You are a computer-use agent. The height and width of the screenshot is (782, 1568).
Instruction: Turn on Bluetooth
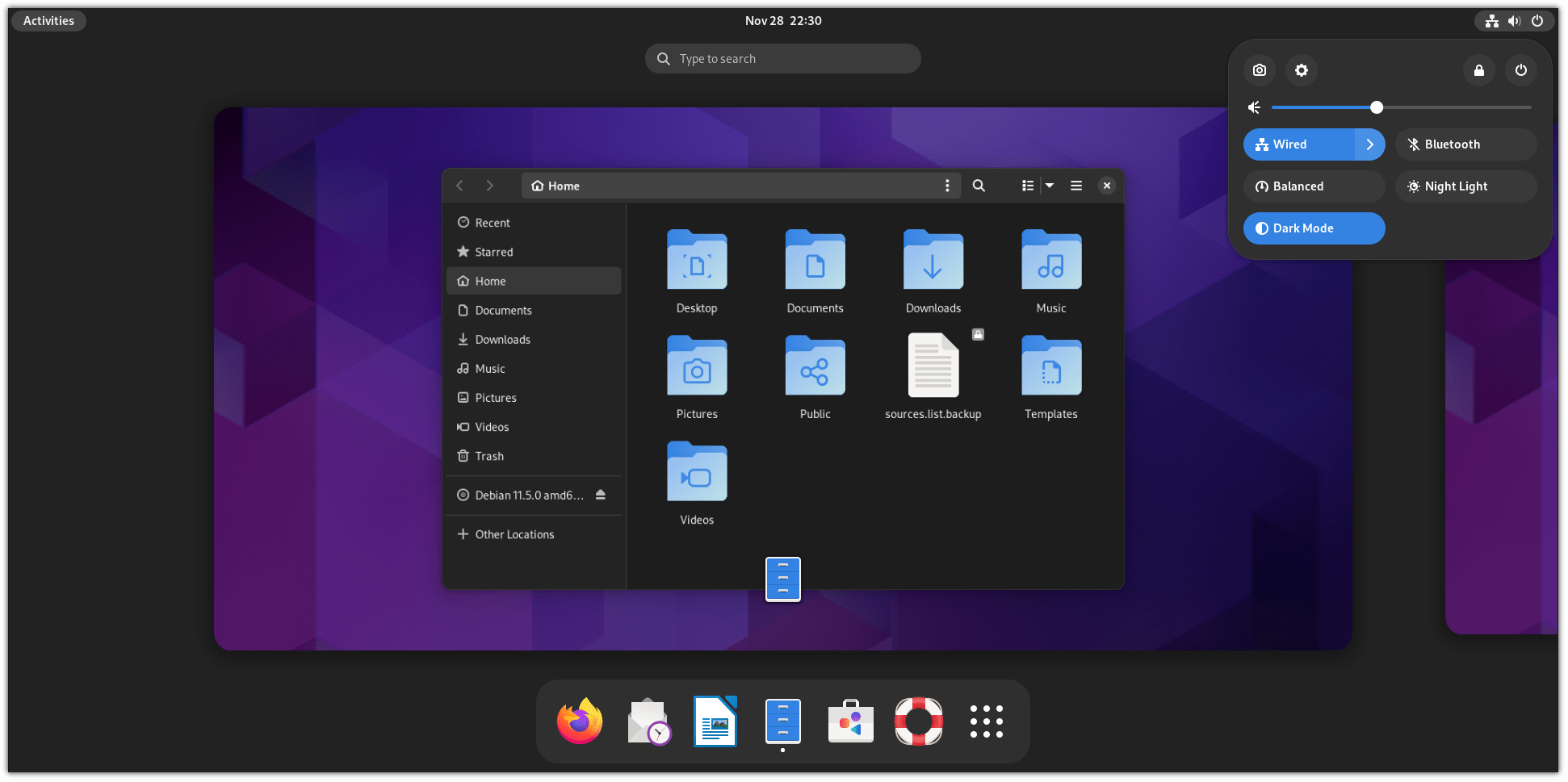pos(1465,144)
